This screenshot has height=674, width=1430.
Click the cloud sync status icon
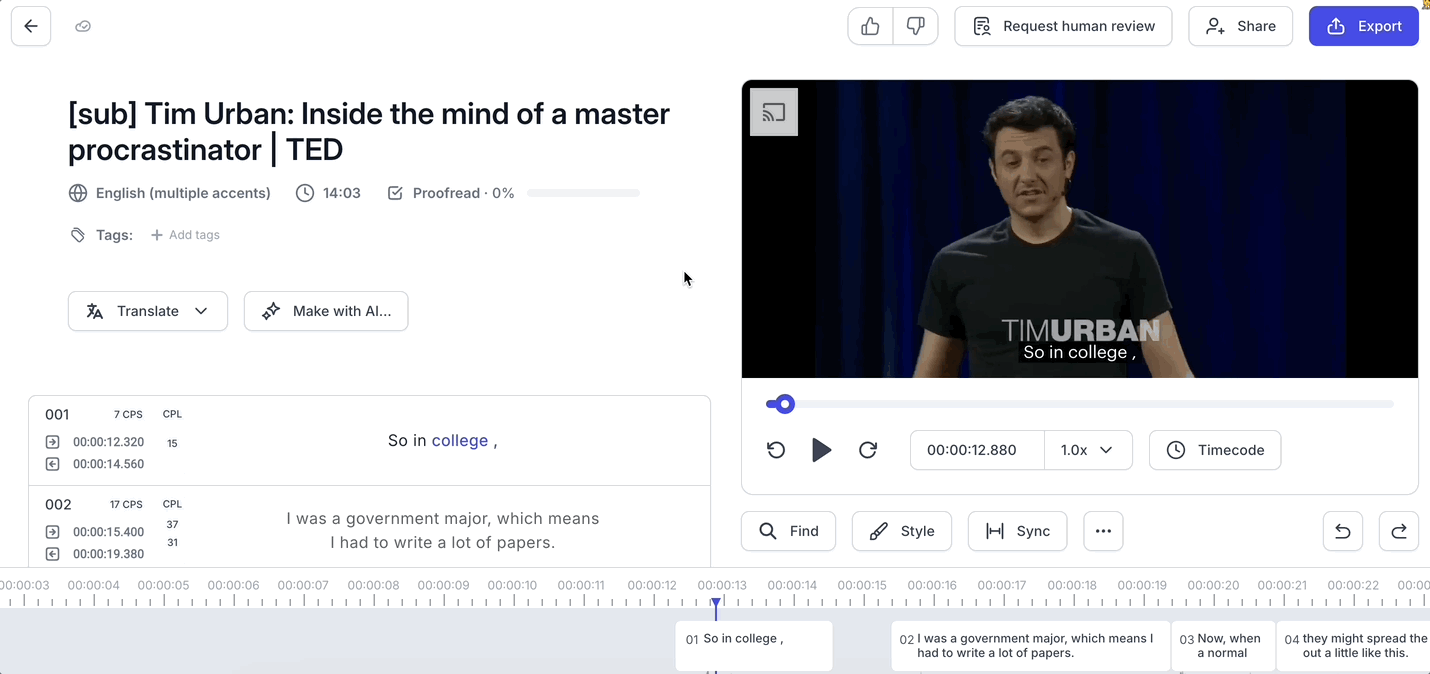tap(83, 26)
